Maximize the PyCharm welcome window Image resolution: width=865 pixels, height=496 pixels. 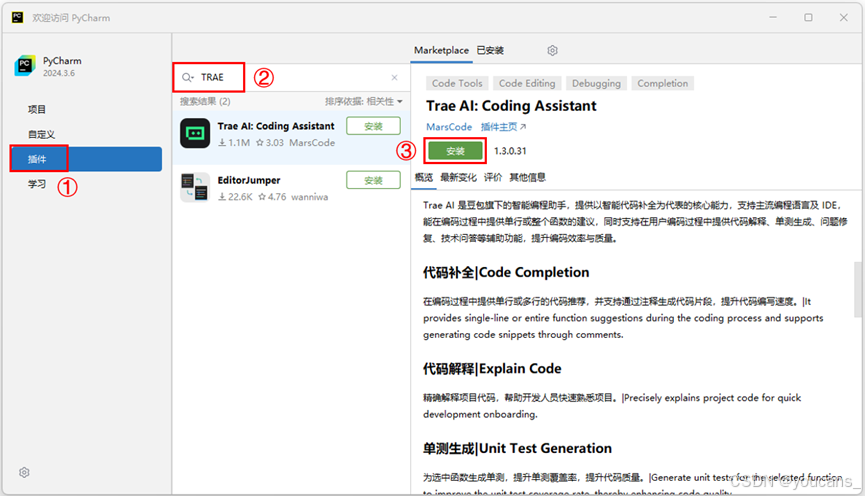coord(808,18)
